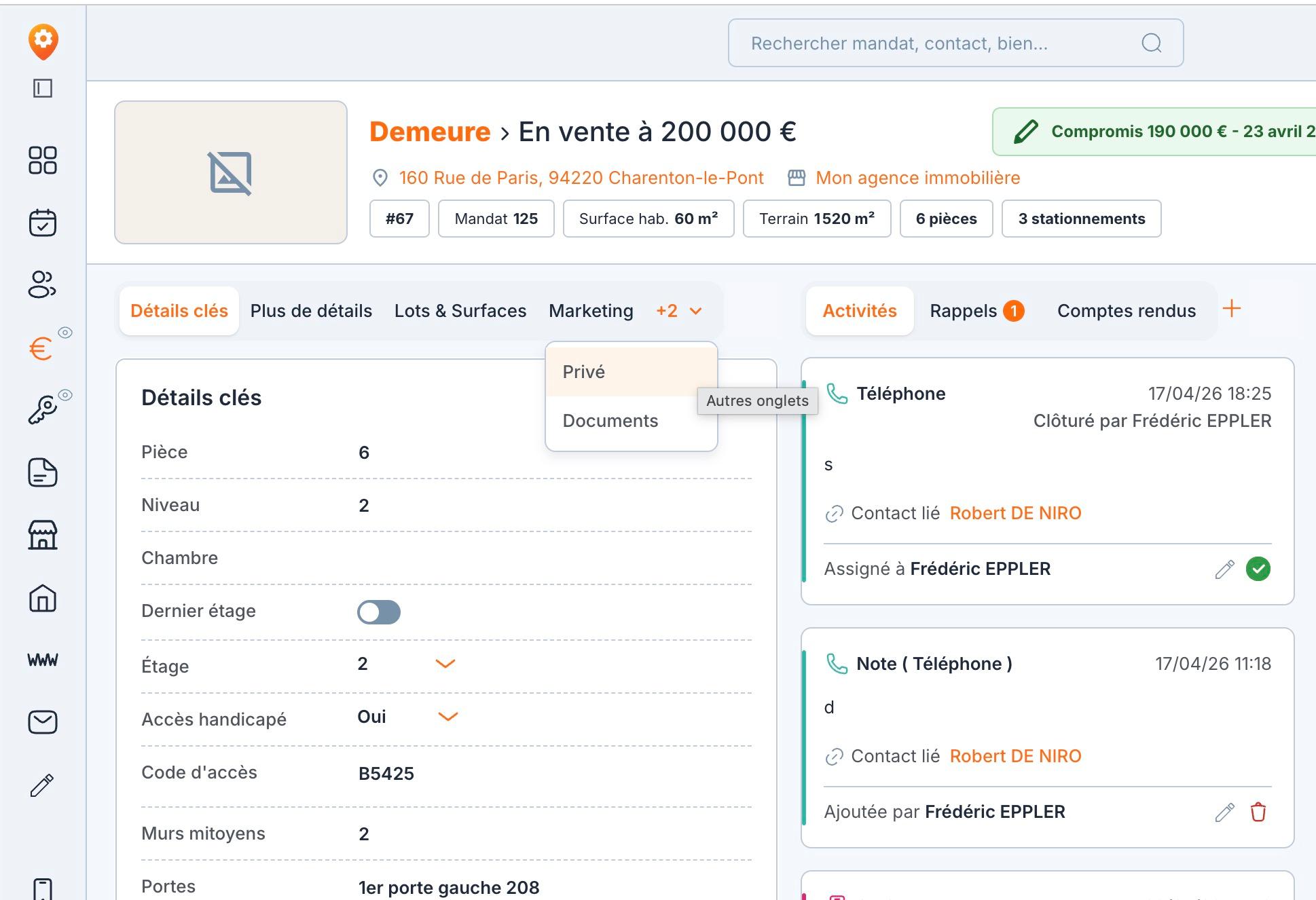Click the Compromis 190 000 € button

coord(1154,132)
